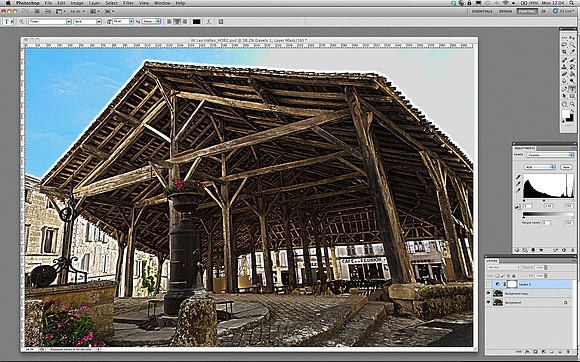Click the Layers panel trash icon
Screen dimensions: 580x362
[568, 352]
